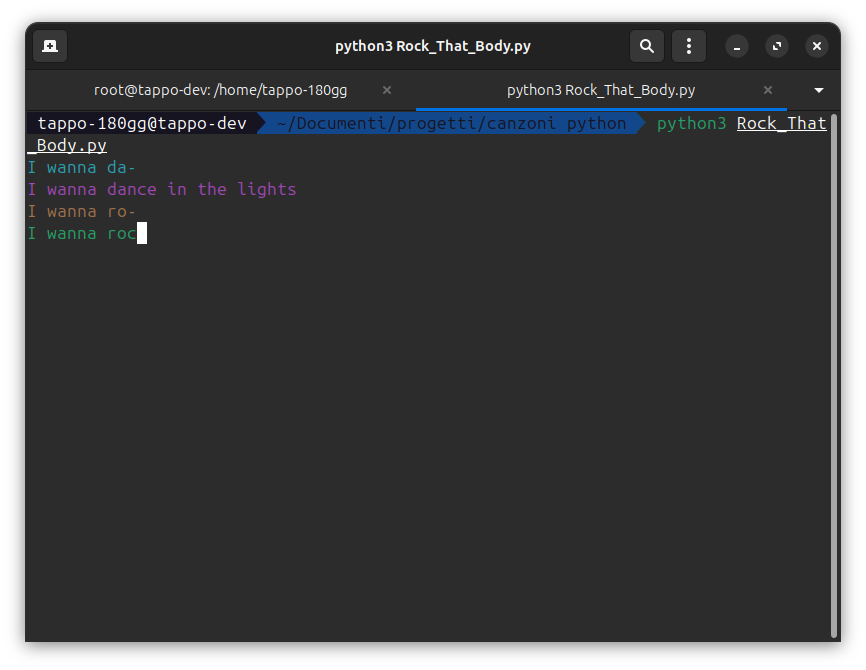
Task: Close the root@tappo-dev tab
Action: (387, 90)
